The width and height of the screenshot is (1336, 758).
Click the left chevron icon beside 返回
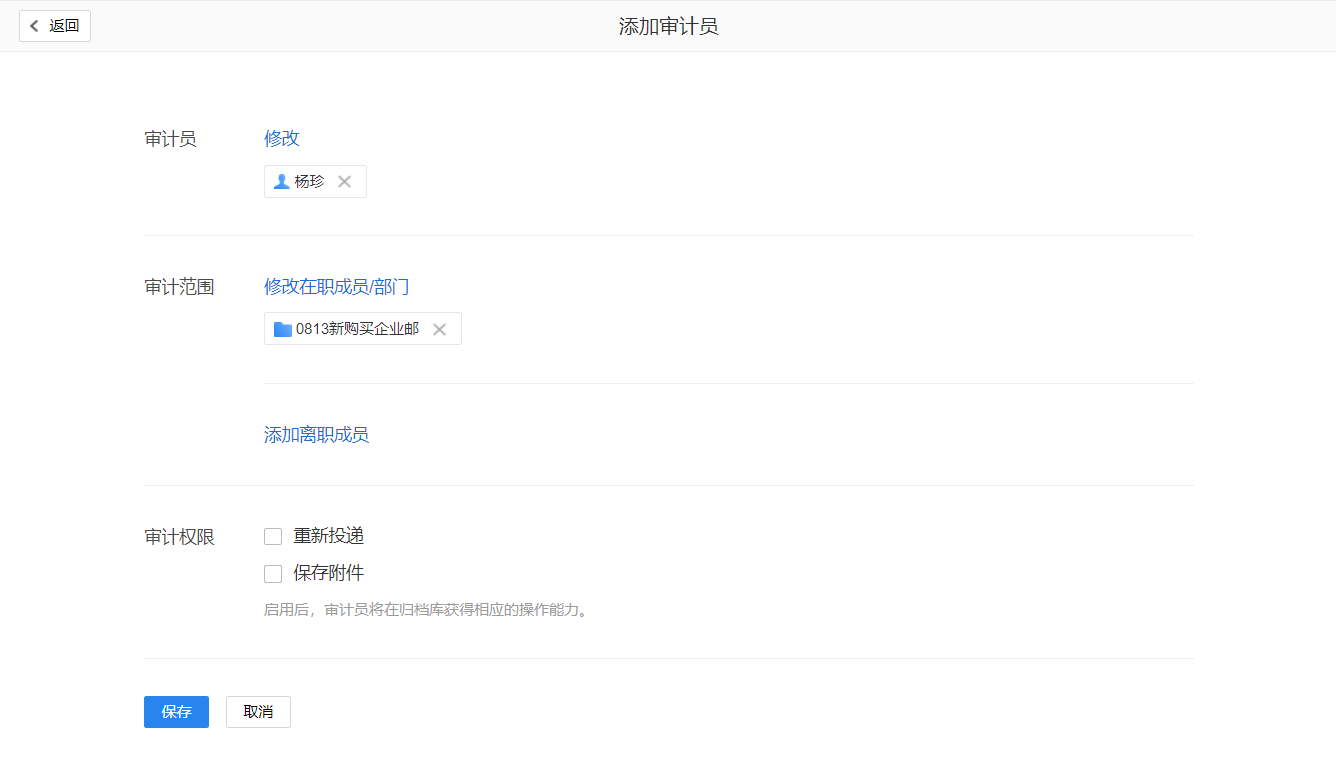(33, 25)
